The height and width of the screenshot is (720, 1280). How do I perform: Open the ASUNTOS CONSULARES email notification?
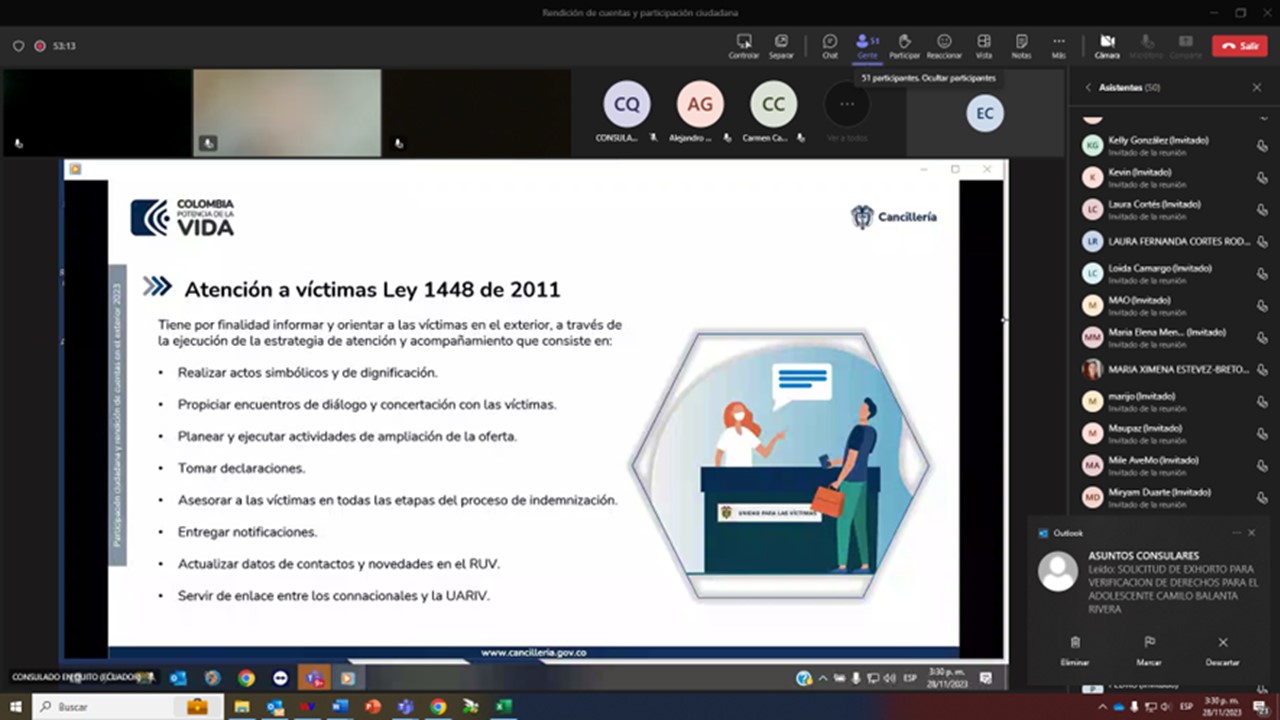[1150, 582]
